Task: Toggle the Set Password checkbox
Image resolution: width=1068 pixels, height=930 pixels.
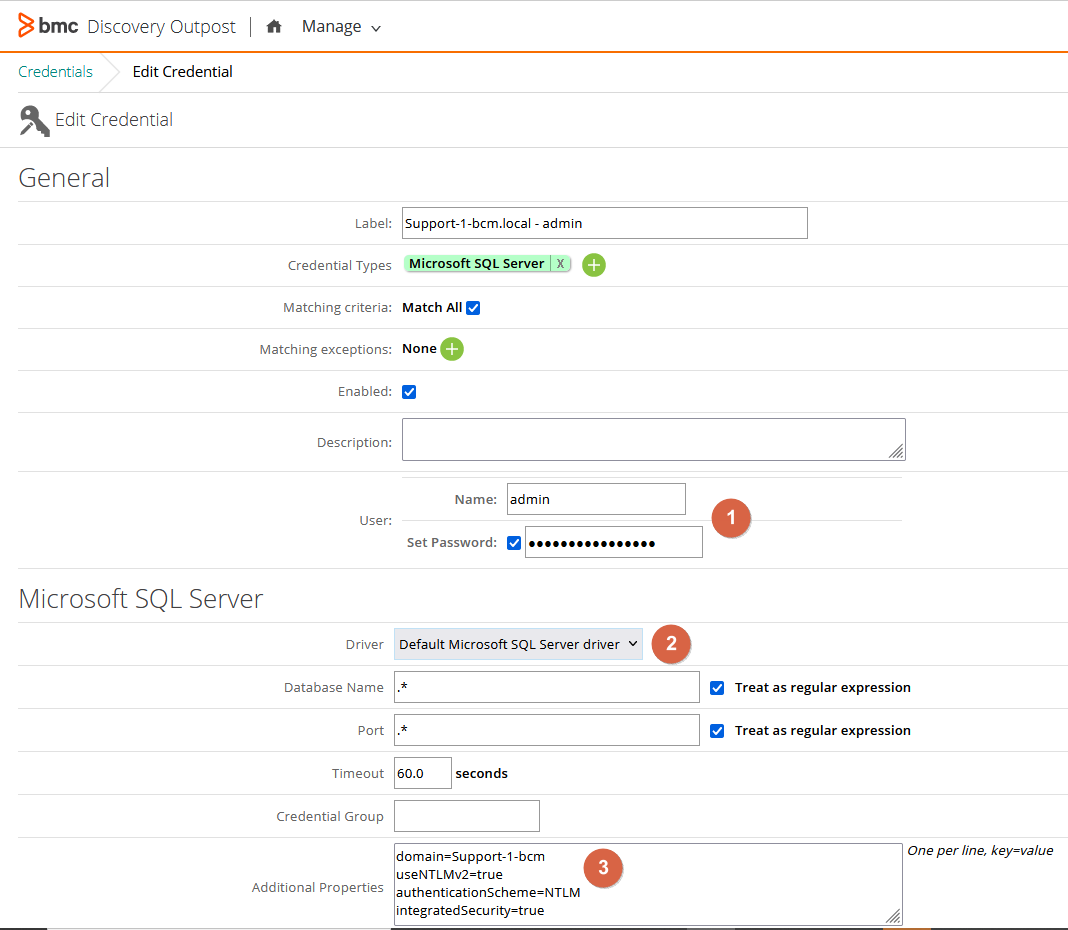Action: 514,543
